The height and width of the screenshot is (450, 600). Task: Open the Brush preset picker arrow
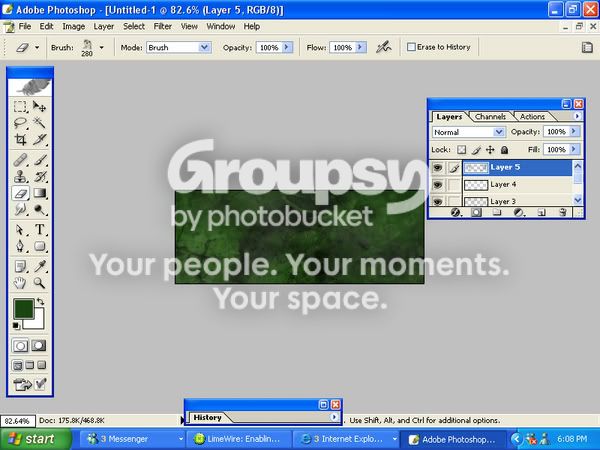(102, 47)
